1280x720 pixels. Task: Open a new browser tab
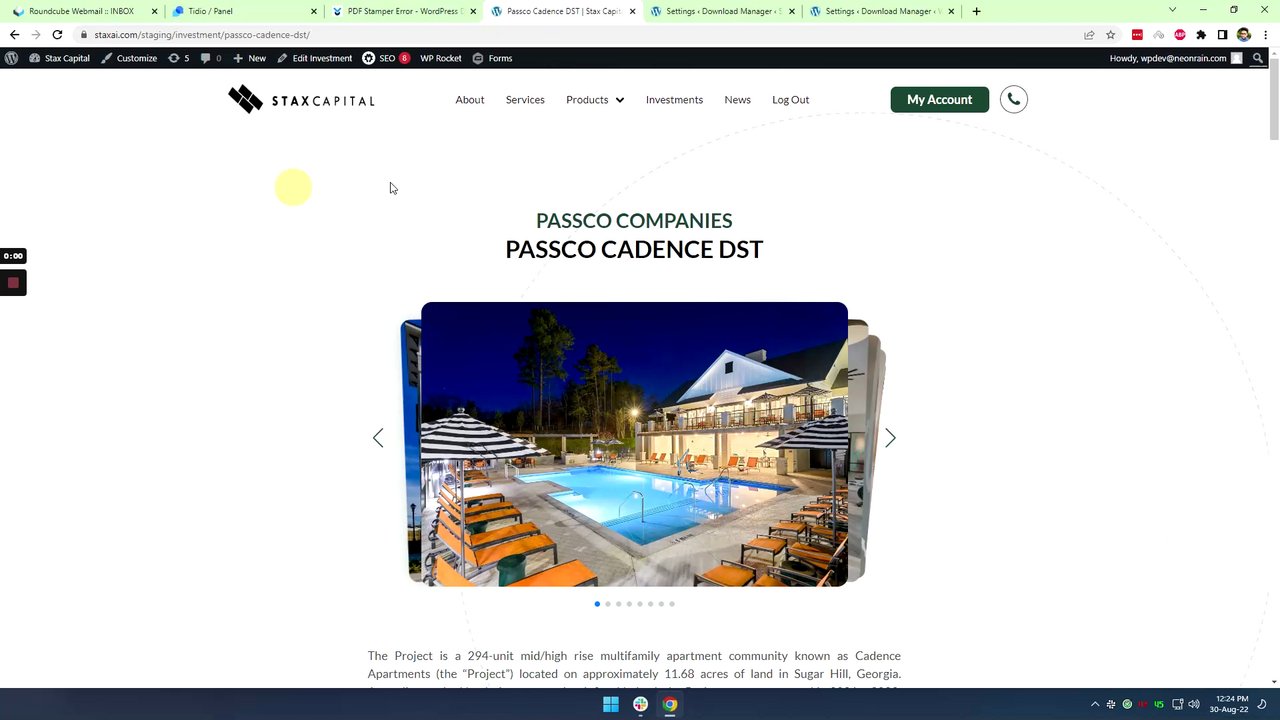coord(976,11)
